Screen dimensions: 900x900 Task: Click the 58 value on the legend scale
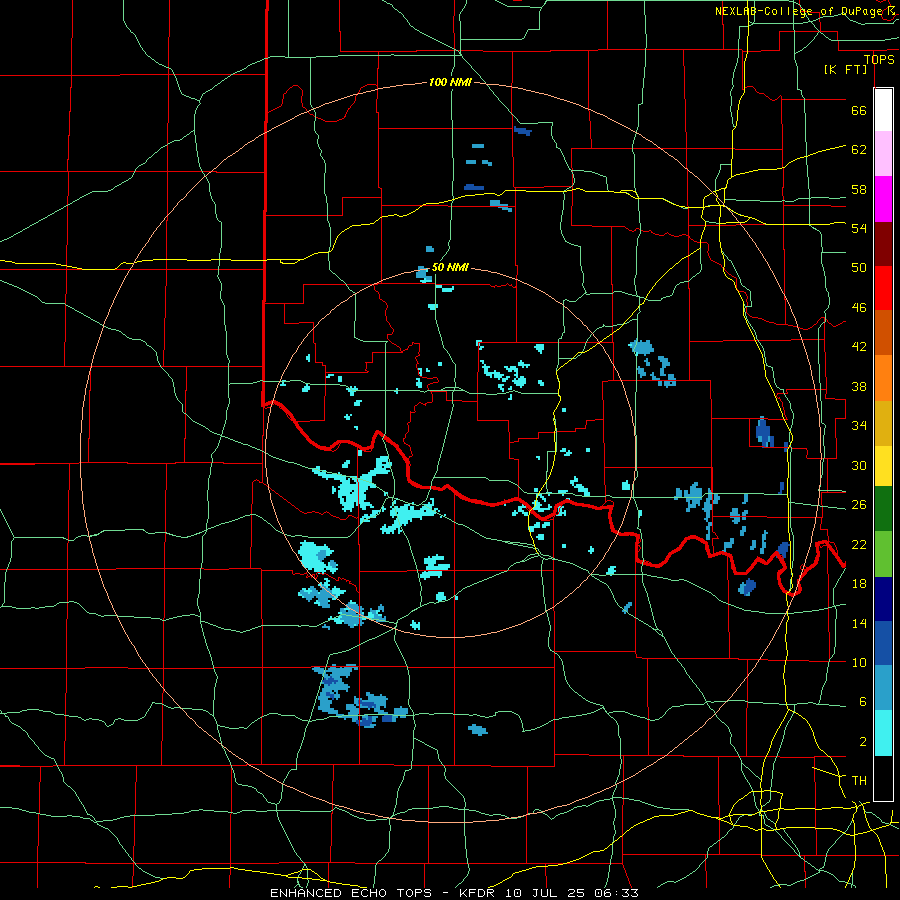pos(859,189)
